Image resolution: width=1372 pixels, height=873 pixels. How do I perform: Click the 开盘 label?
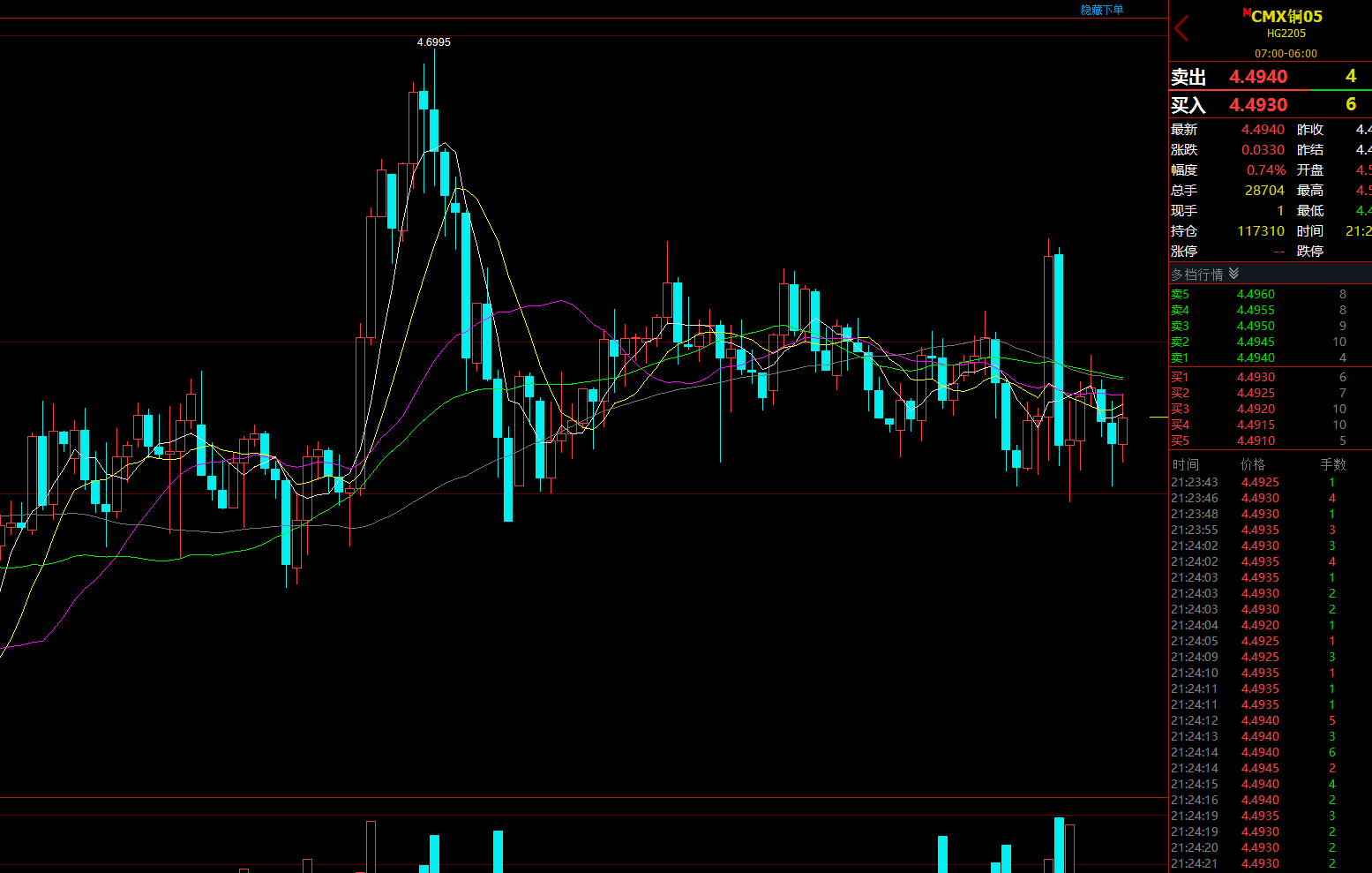click(x=1310, y=170)
